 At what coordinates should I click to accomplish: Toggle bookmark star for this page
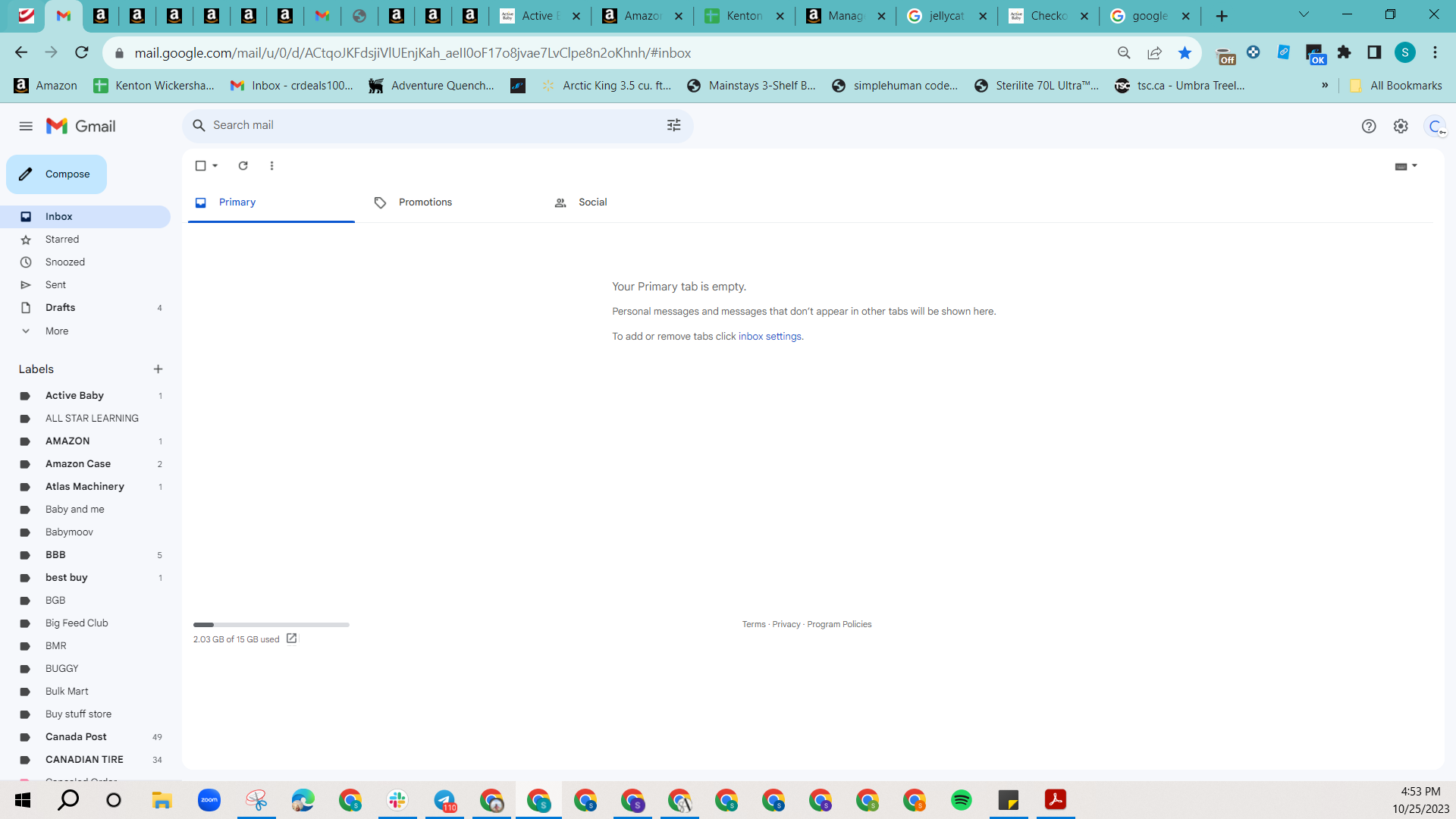(x=1185, y=52)
